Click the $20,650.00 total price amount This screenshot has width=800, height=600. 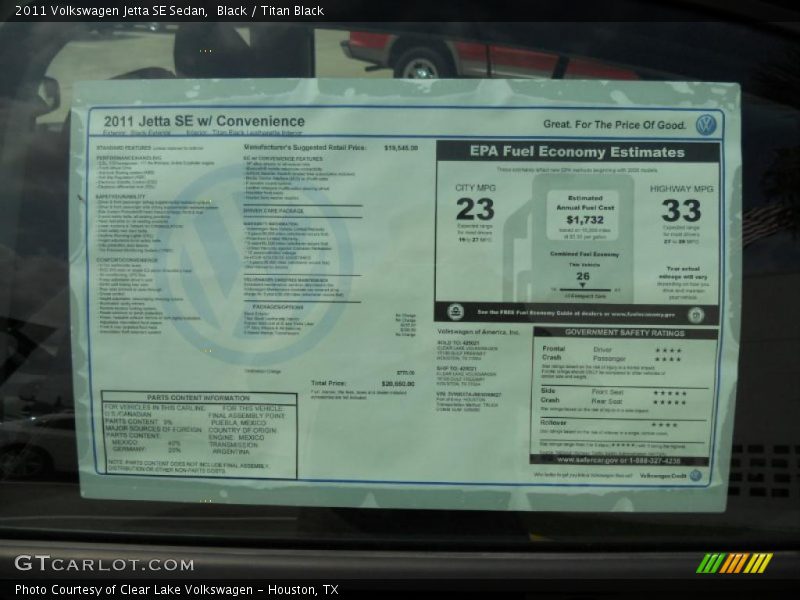(x=398, y=384)
